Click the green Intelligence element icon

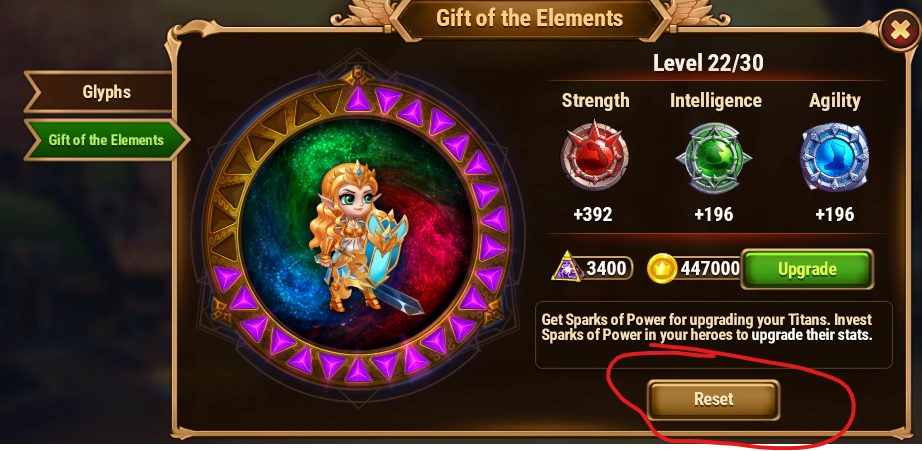pos(714,157)
